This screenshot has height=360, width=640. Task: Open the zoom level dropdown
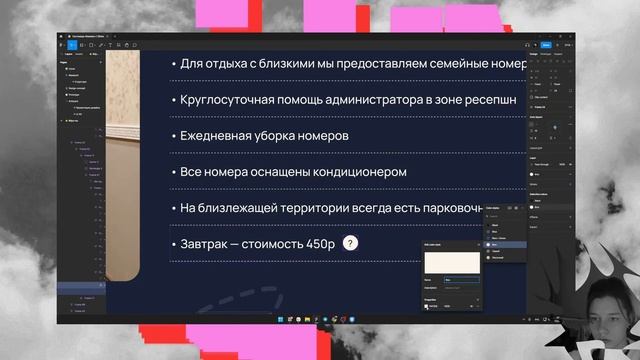569,44
